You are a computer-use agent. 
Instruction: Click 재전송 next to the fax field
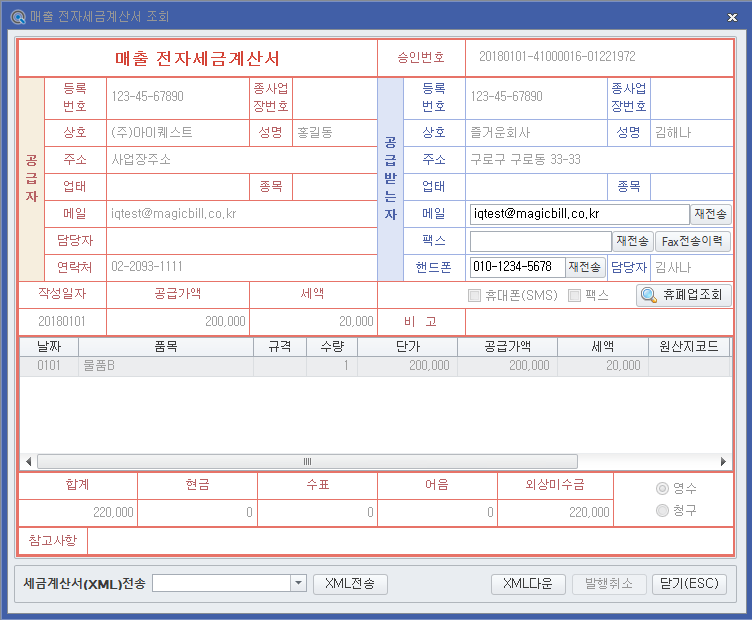tap(633, 241)
